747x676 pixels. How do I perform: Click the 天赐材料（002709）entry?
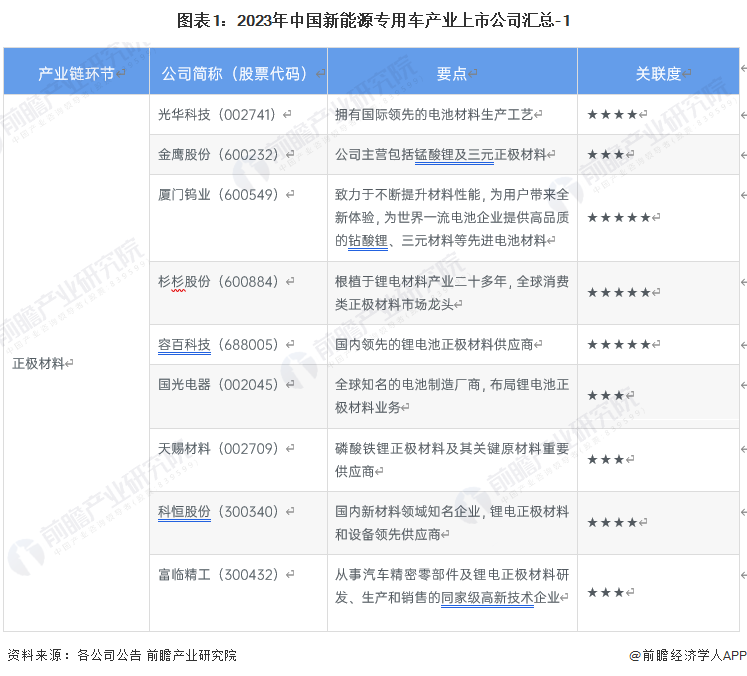point(217,449)
